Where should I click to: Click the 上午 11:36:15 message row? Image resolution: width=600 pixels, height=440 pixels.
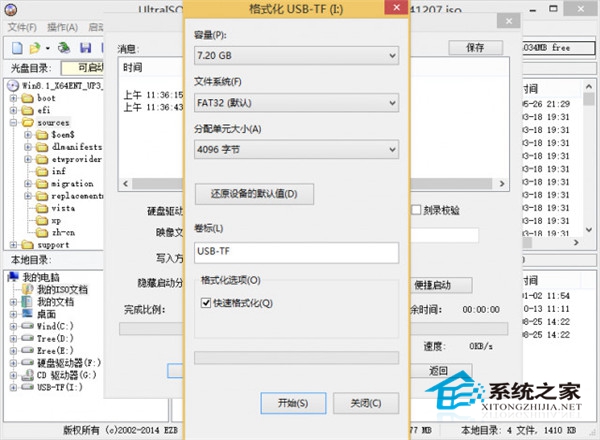(153, 95)
